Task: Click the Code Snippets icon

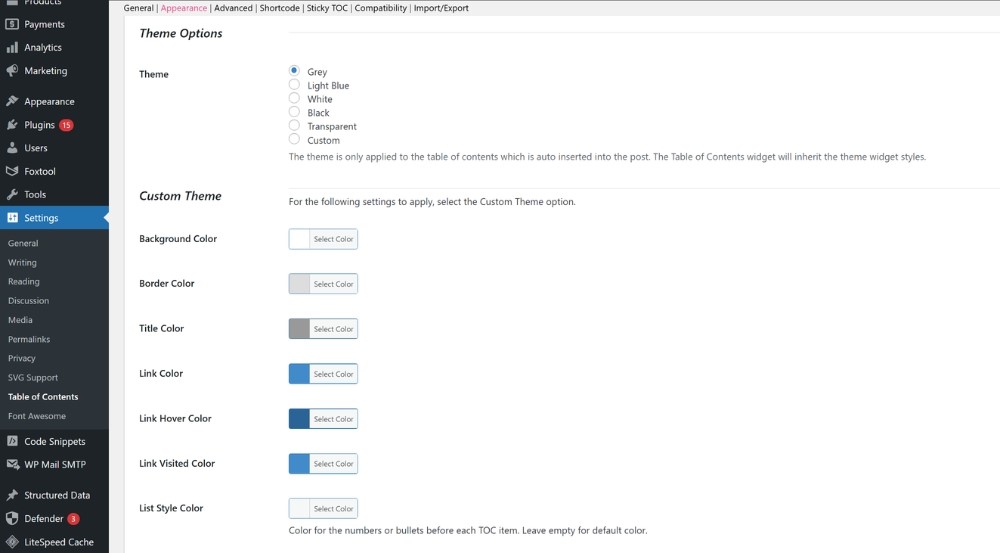Action: 12,441
